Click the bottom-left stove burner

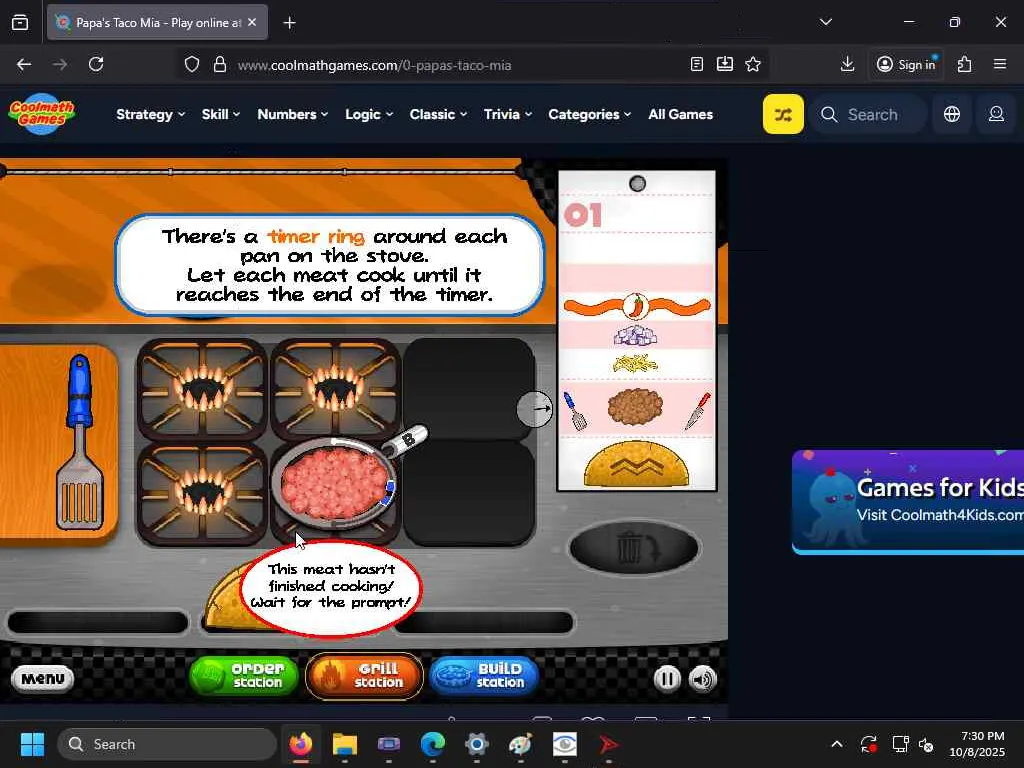coord(202,494)
